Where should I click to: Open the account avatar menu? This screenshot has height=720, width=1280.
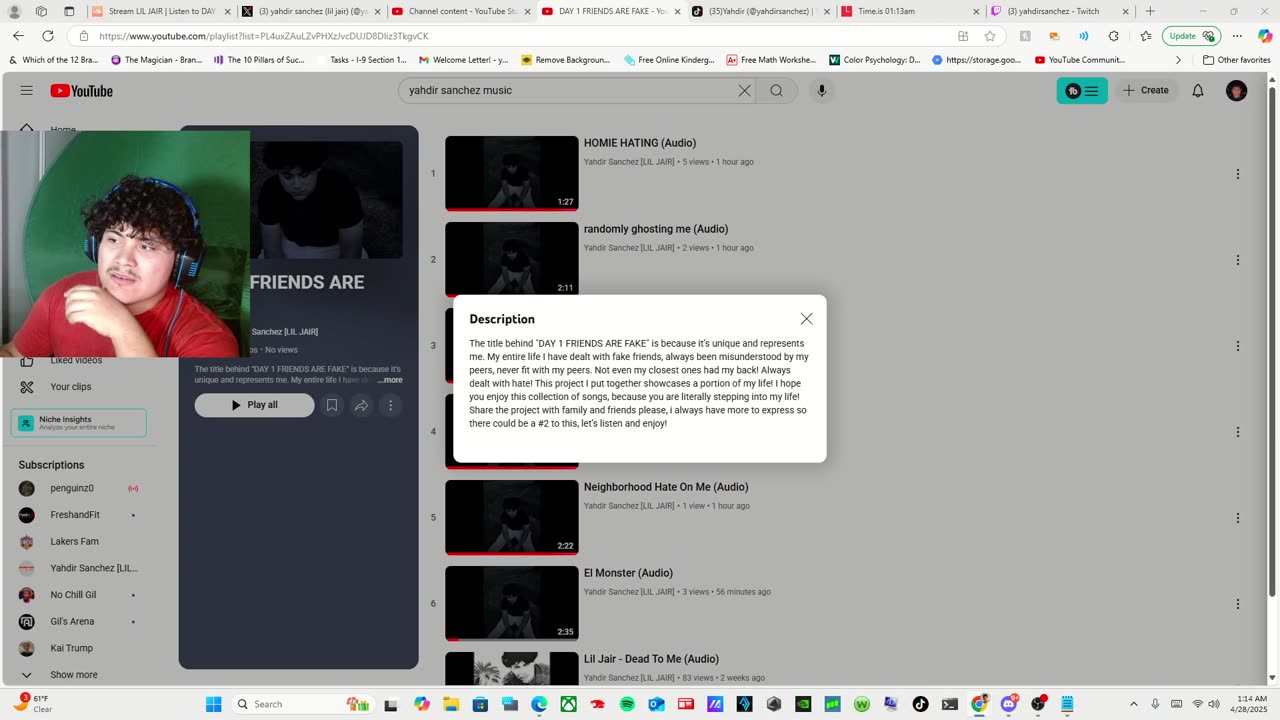pyautogui.click(x=1236, y=91)
